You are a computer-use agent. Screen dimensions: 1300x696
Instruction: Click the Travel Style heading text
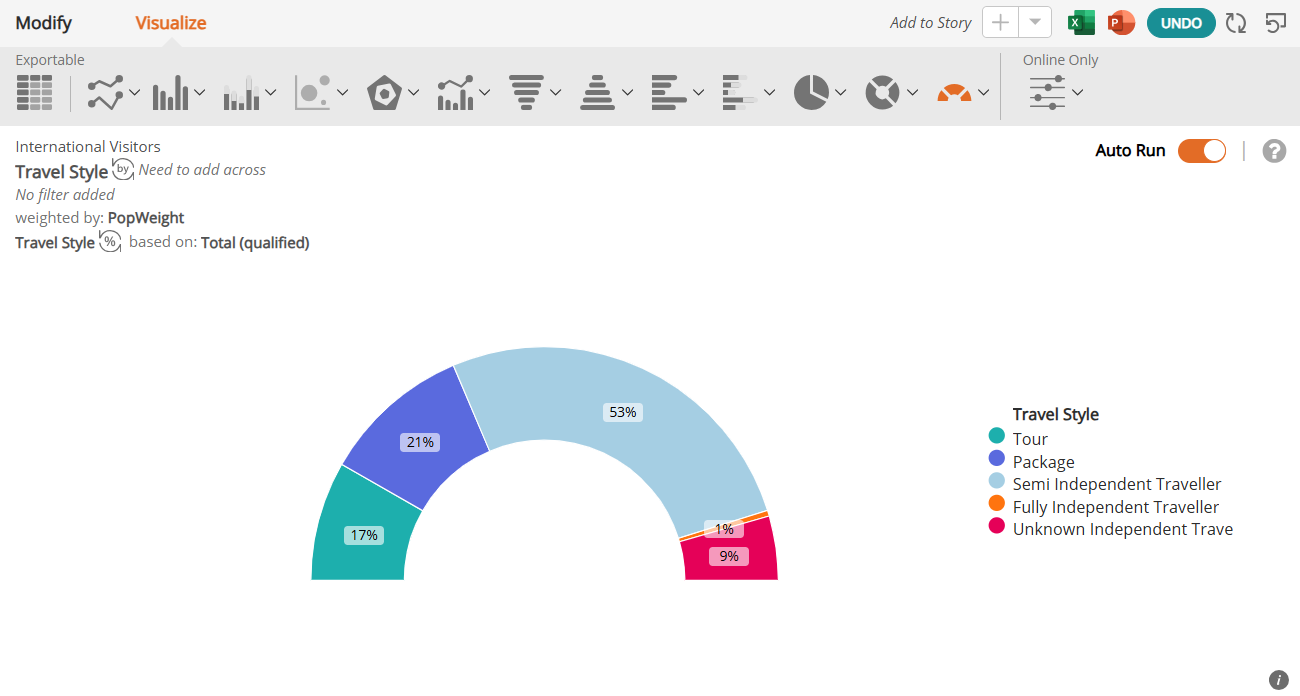(x=61, y=172)
